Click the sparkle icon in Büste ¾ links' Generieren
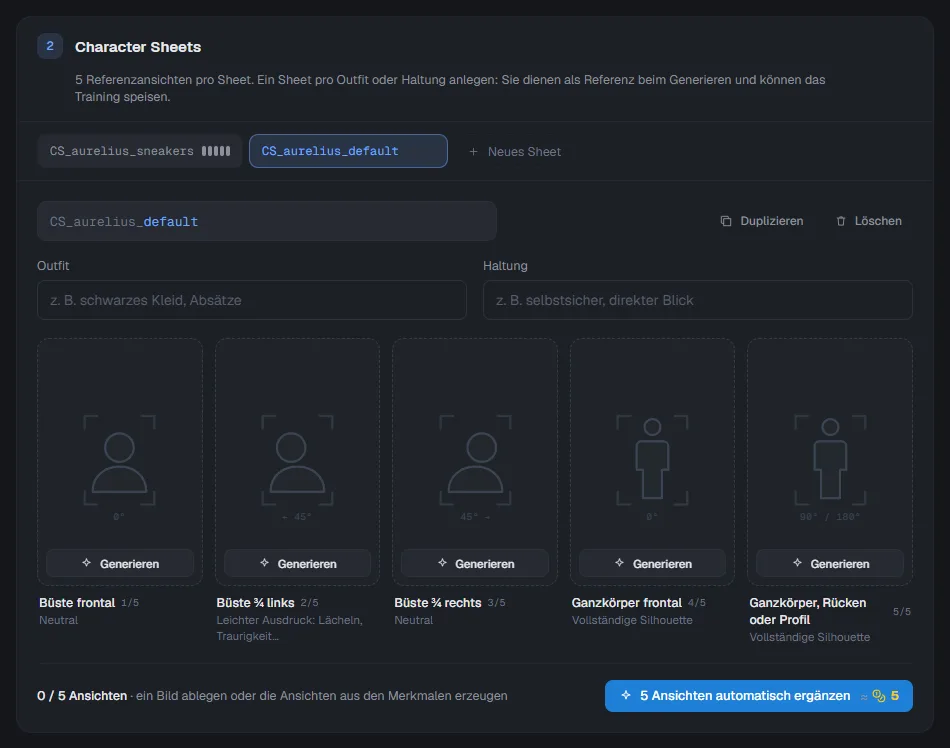The height and width of the screenshot is (748, 950). [x=264, y=563]
